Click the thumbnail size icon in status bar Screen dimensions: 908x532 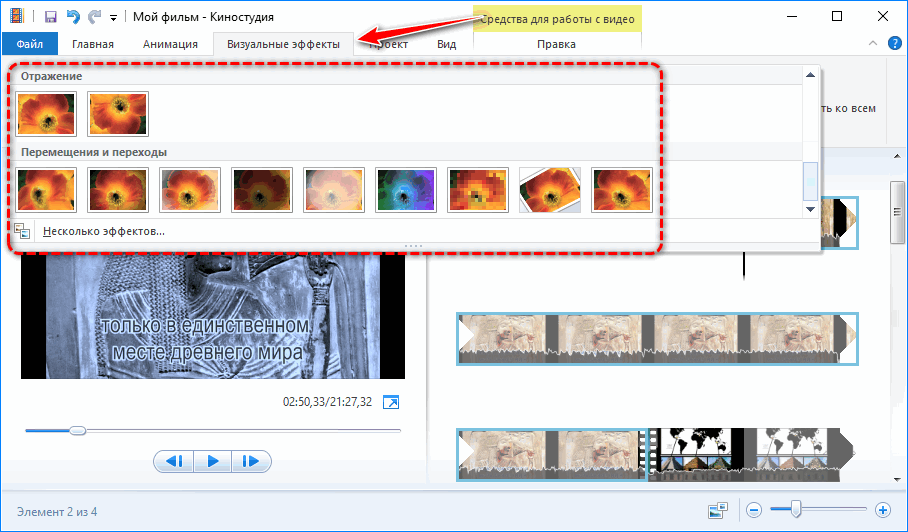click(718, 511)
